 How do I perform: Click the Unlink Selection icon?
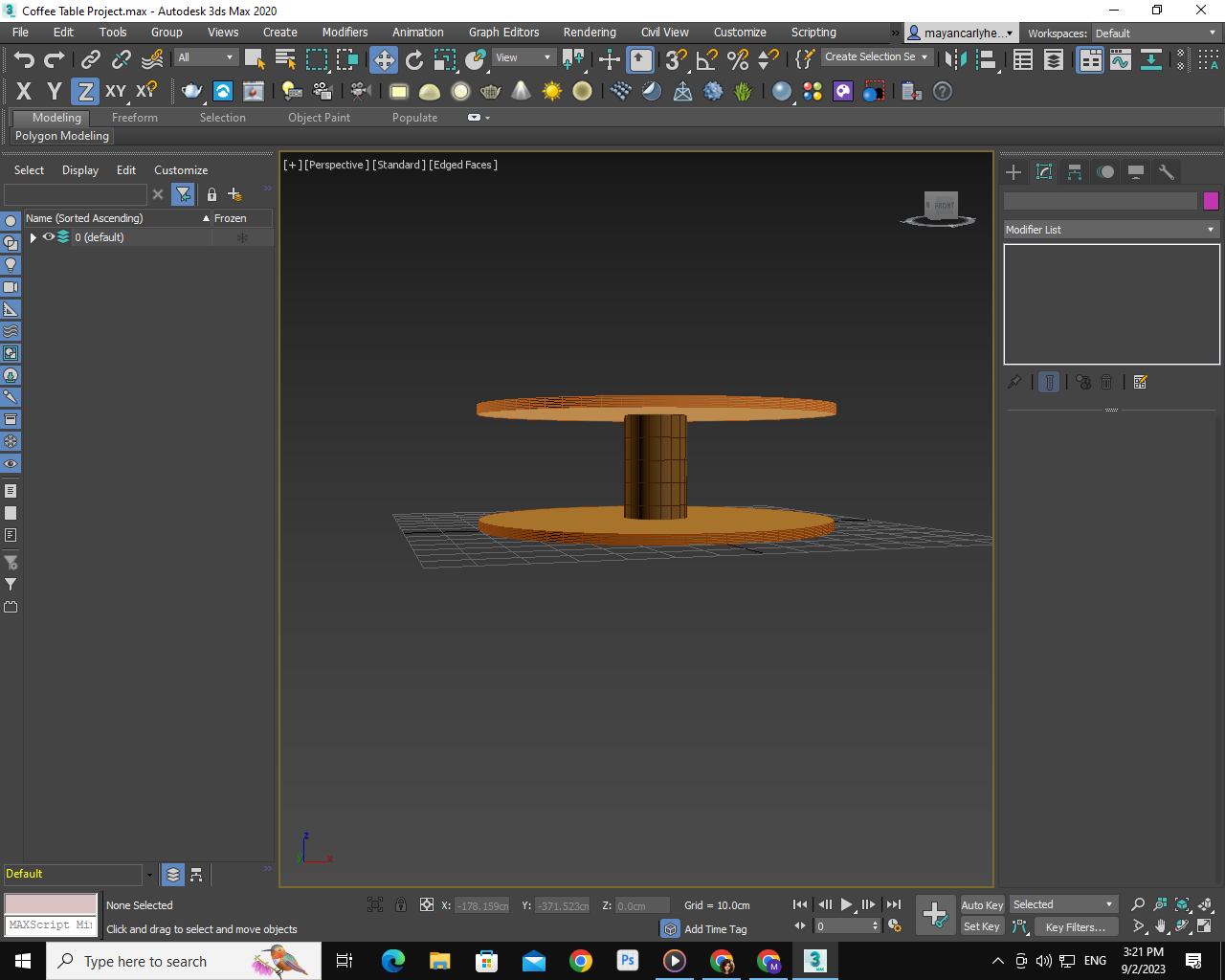[x=121, y=59]
